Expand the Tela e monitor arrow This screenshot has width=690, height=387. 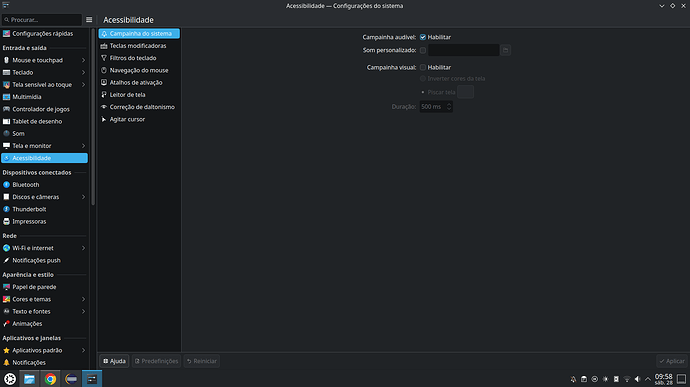pos(83,146)
